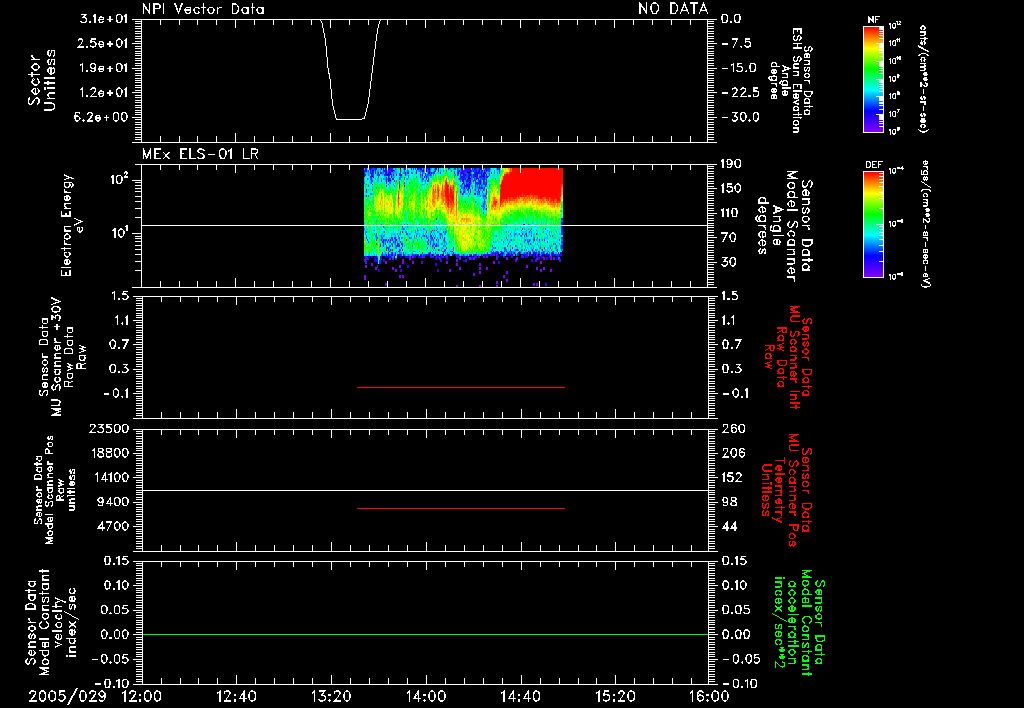1024x708 pixels.
Task: Click the 150 scanner angle tick value
Action: click(x=731, y=188)
